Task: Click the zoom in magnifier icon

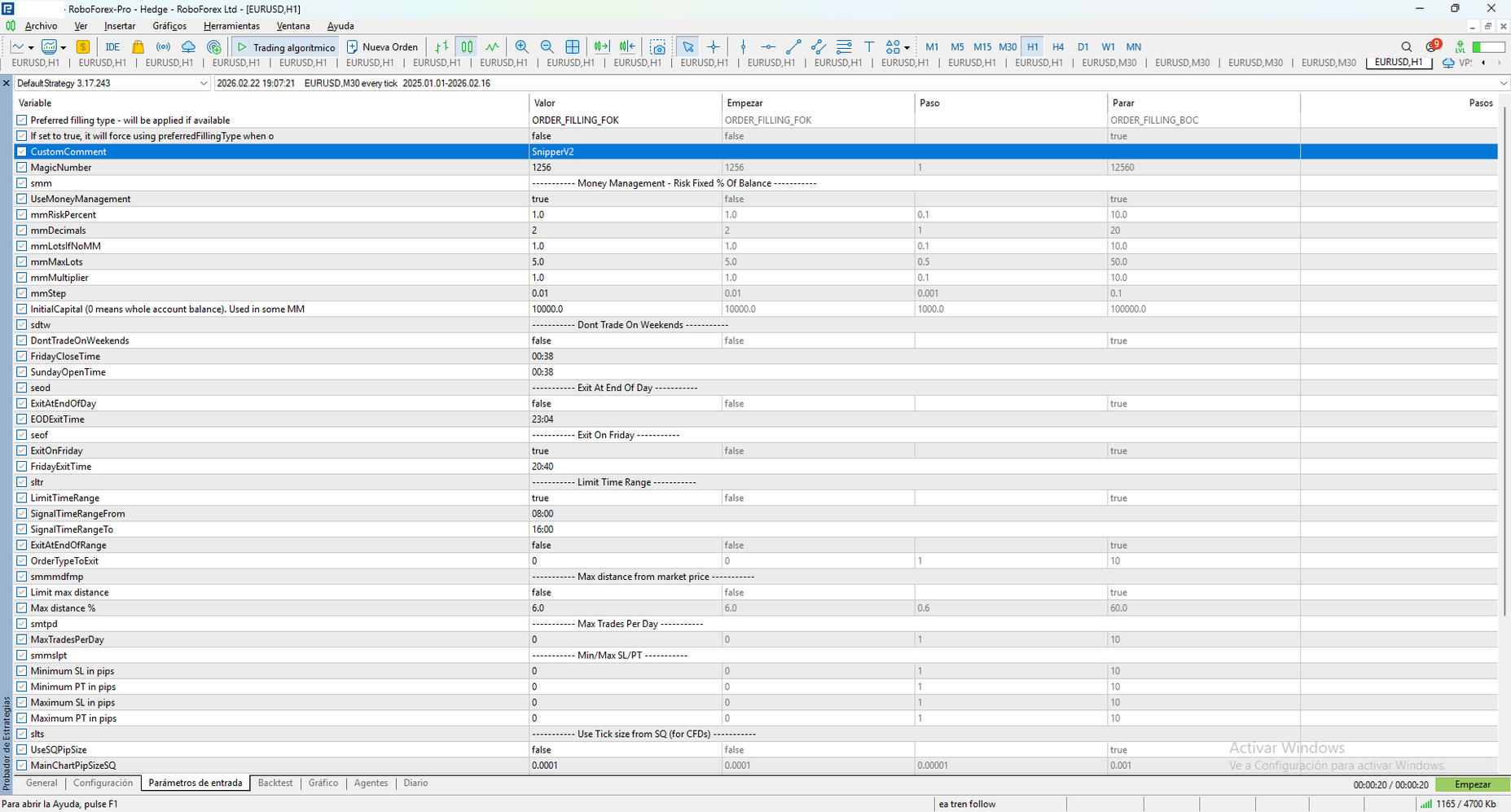Action: coord(521,47)
